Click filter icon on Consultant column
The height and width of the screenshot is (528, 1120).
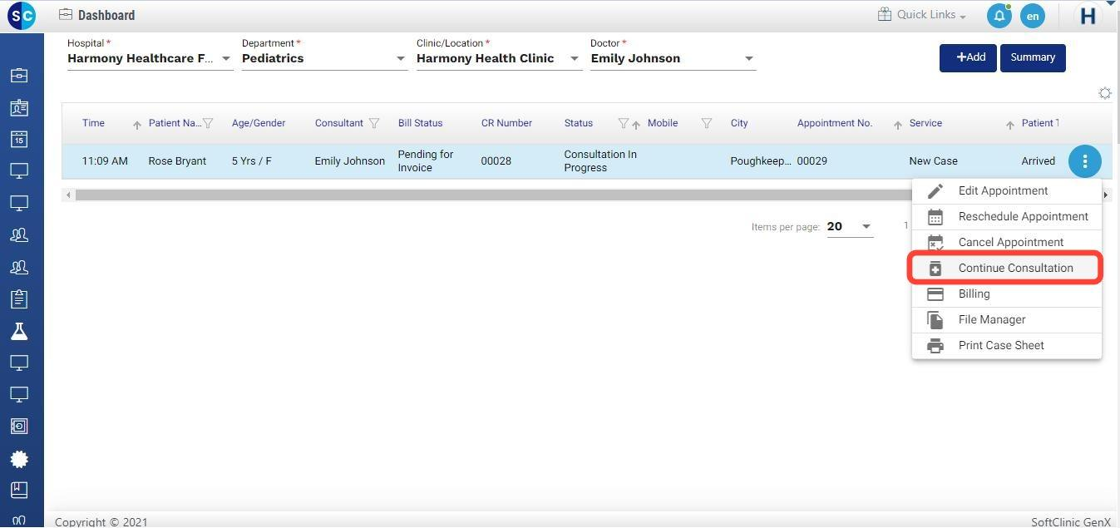pos(374,123)
